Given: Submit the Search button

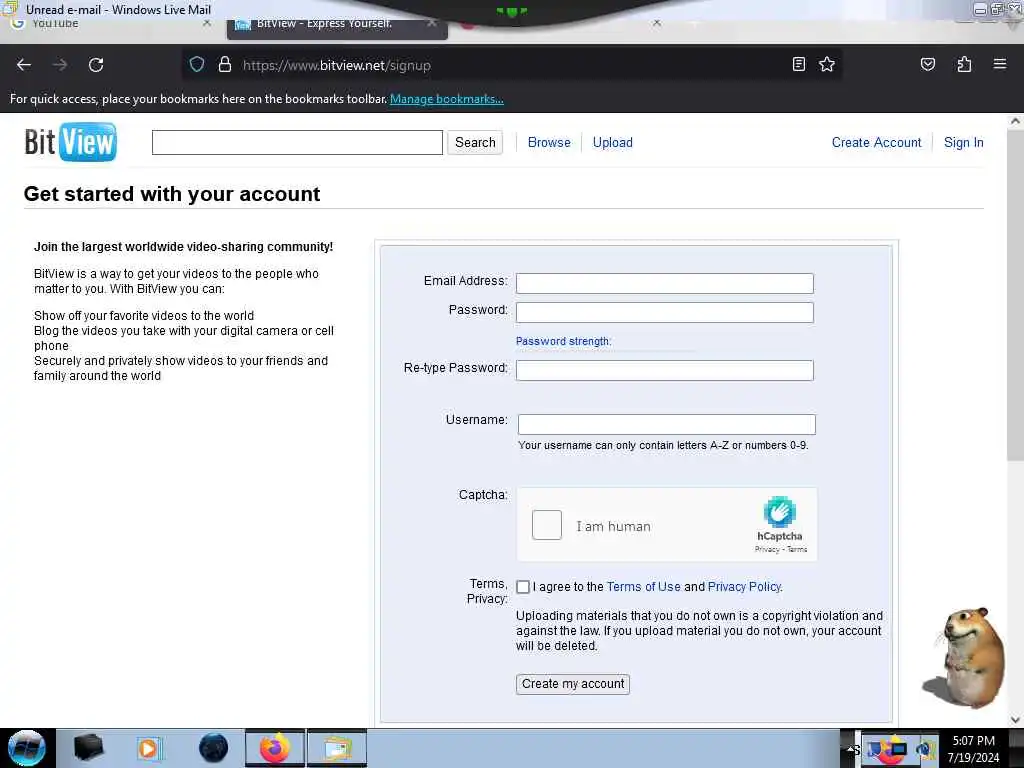Looking at the screenshot, I should (475, 142).
